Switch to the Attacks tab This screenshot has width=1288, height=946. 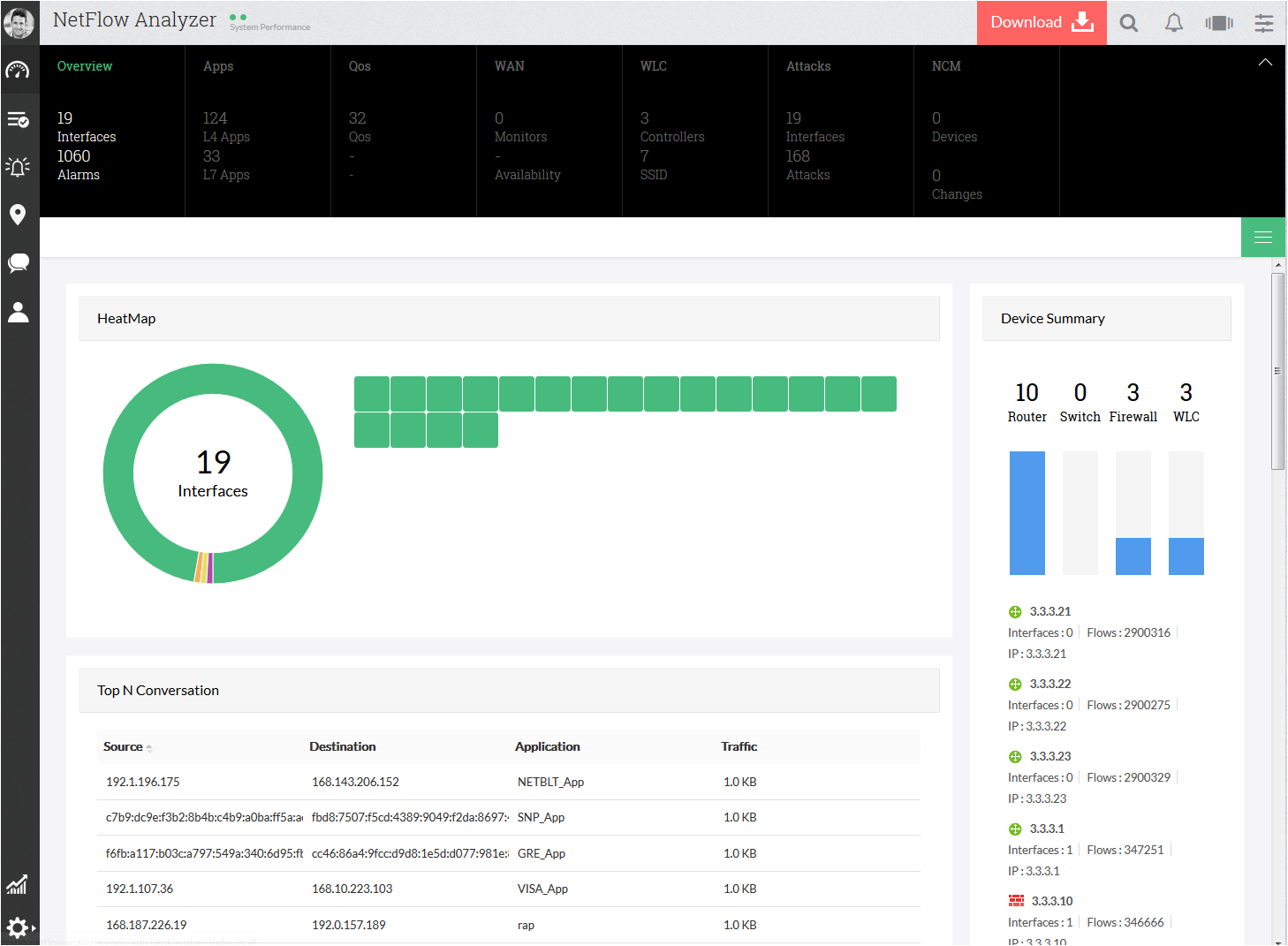(808, 66)
